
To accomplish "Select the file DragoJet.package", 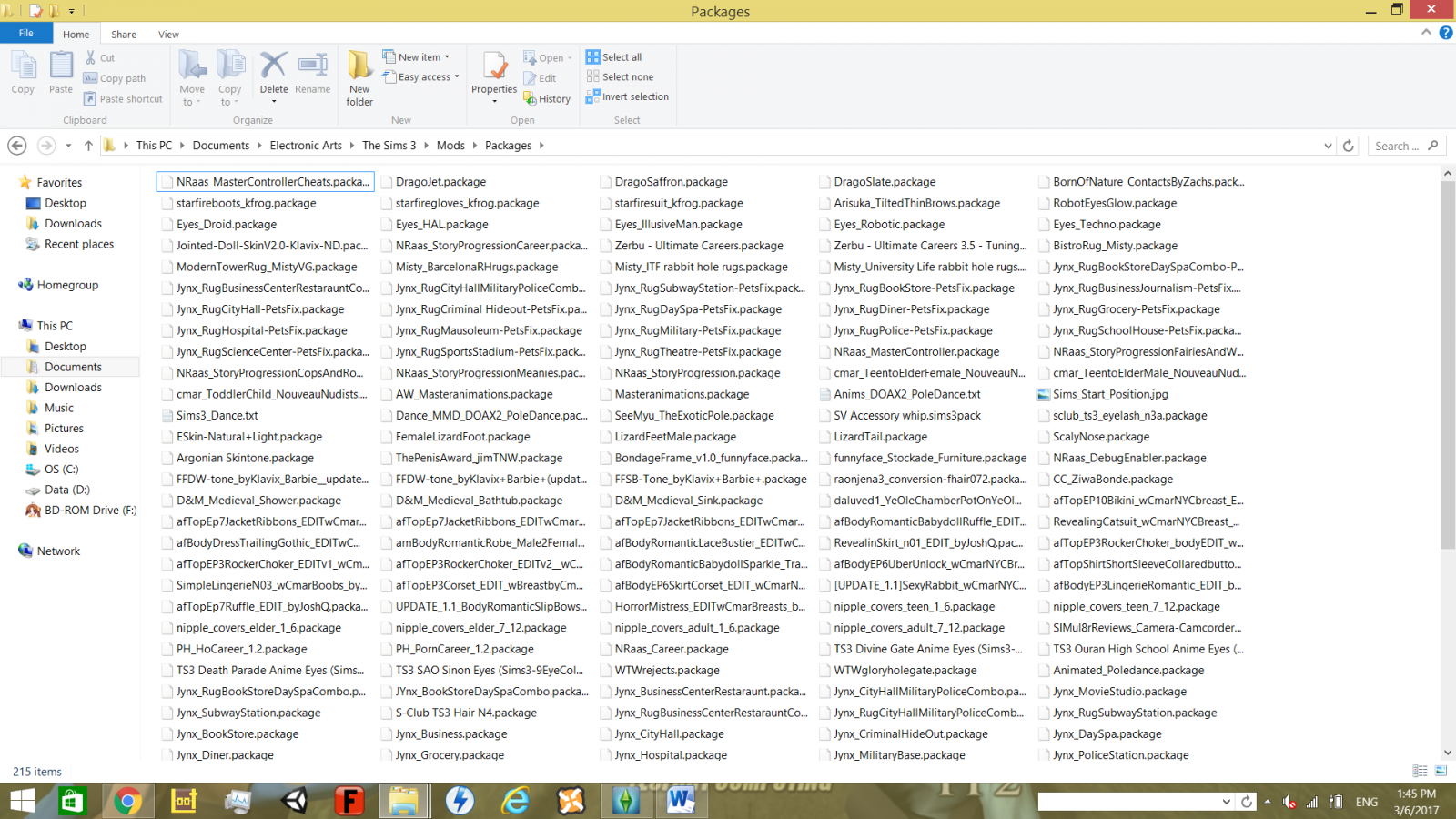I will click(440, 182).
